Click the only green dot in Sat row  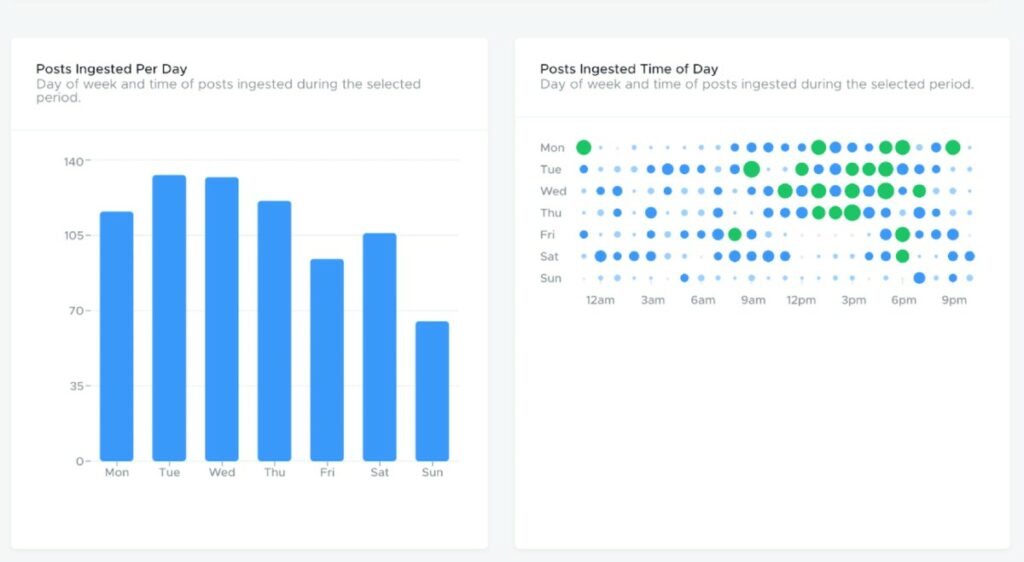tap(902, 256)
